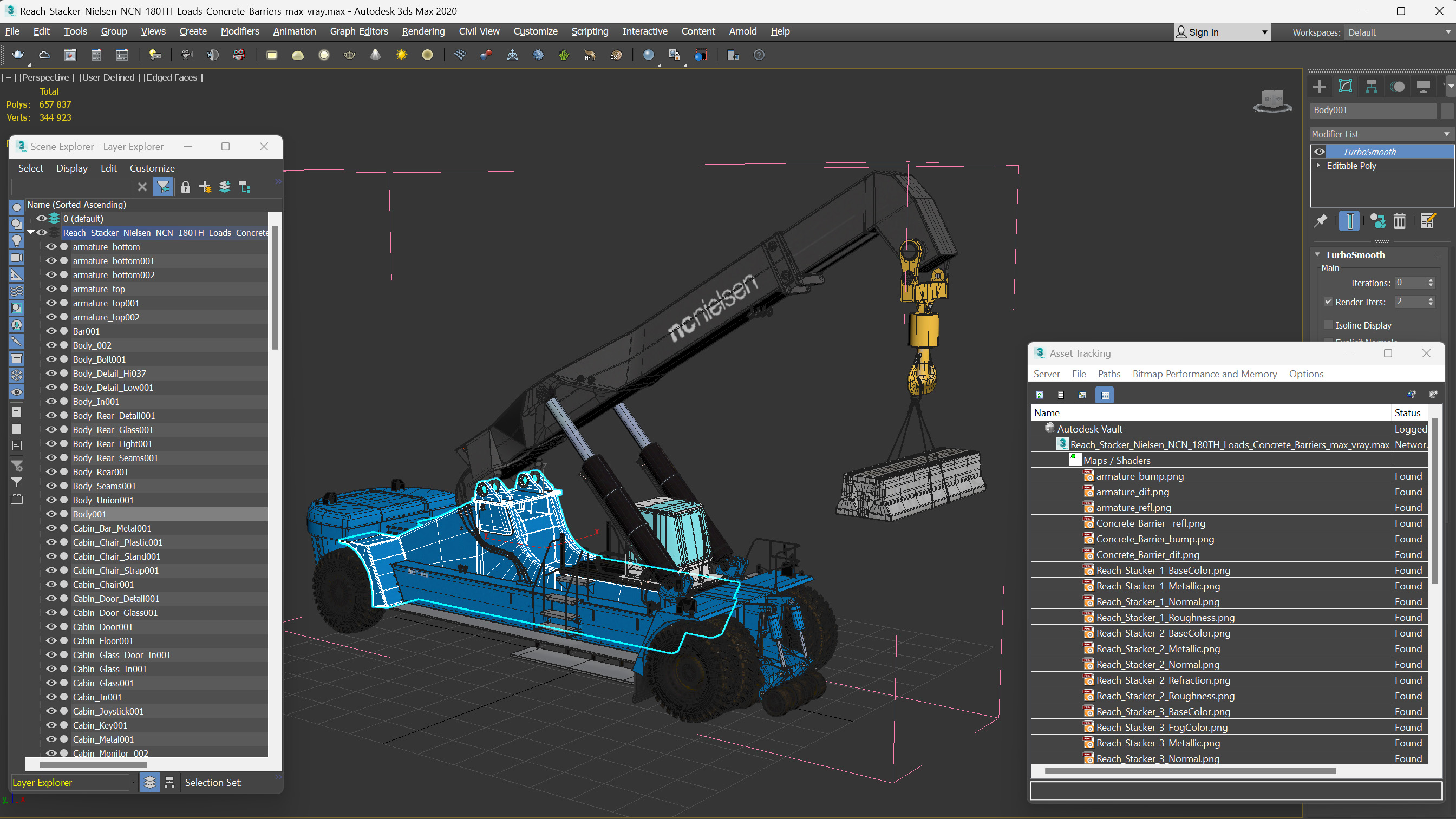Viewport: 1456px width, 819px height.
Task: Expand the Editable Poly stack entry
Action: click(1318, 166)
